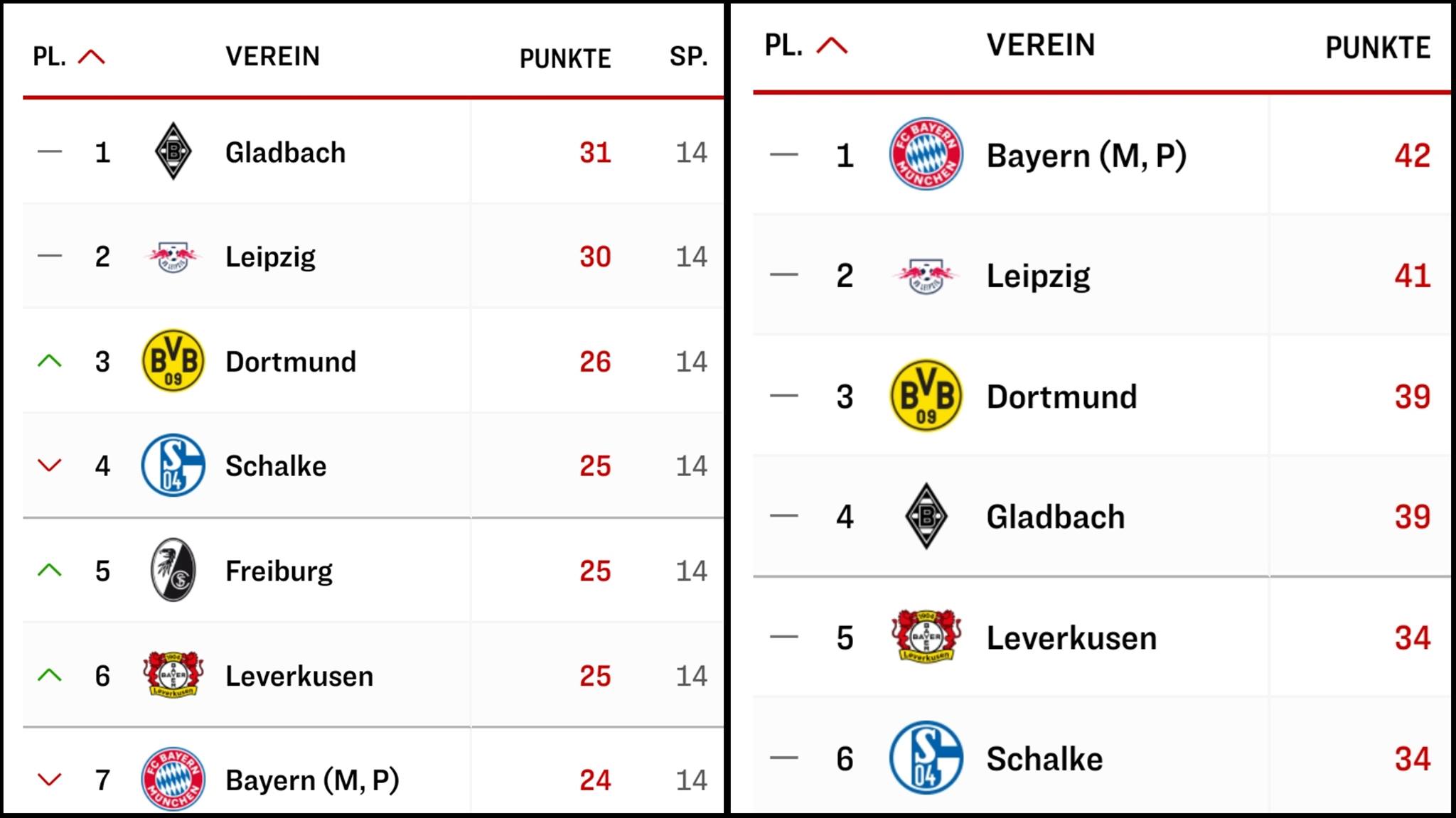
Task: Click the Gladbach crest in right table
Action: 926,517
